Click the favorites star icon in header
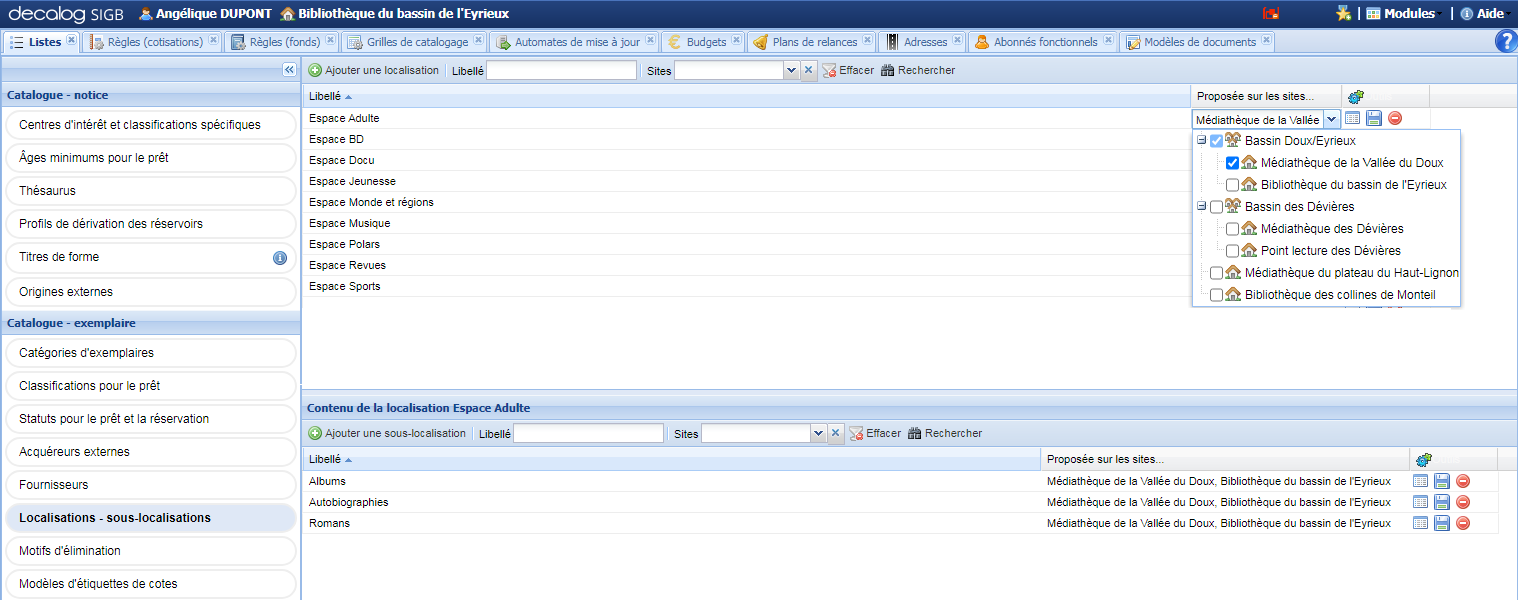This screenshot has height=600, width=1518. click(1343, 14)
